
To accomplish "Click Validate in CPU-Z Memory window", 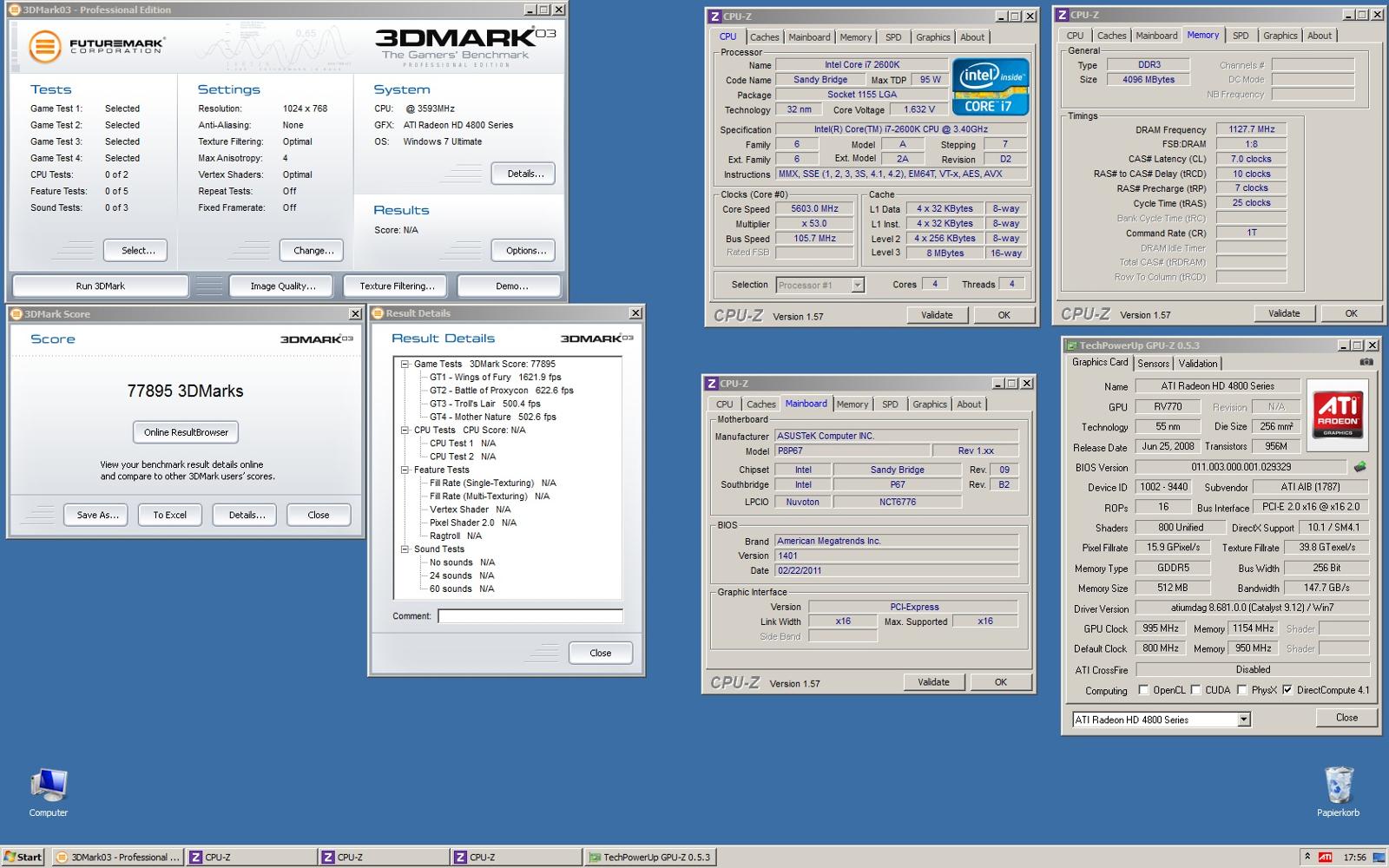I will (1283, 313).
